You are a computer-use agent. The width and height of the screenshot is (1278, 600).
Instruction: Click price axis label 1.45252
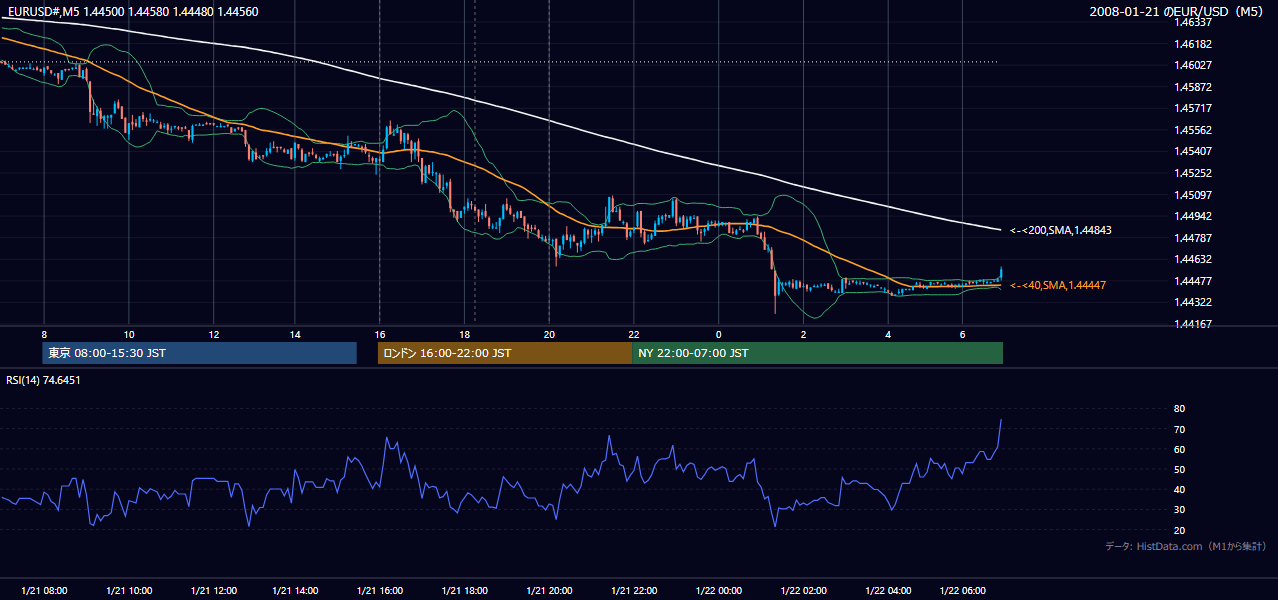[x=1192, y=173]
